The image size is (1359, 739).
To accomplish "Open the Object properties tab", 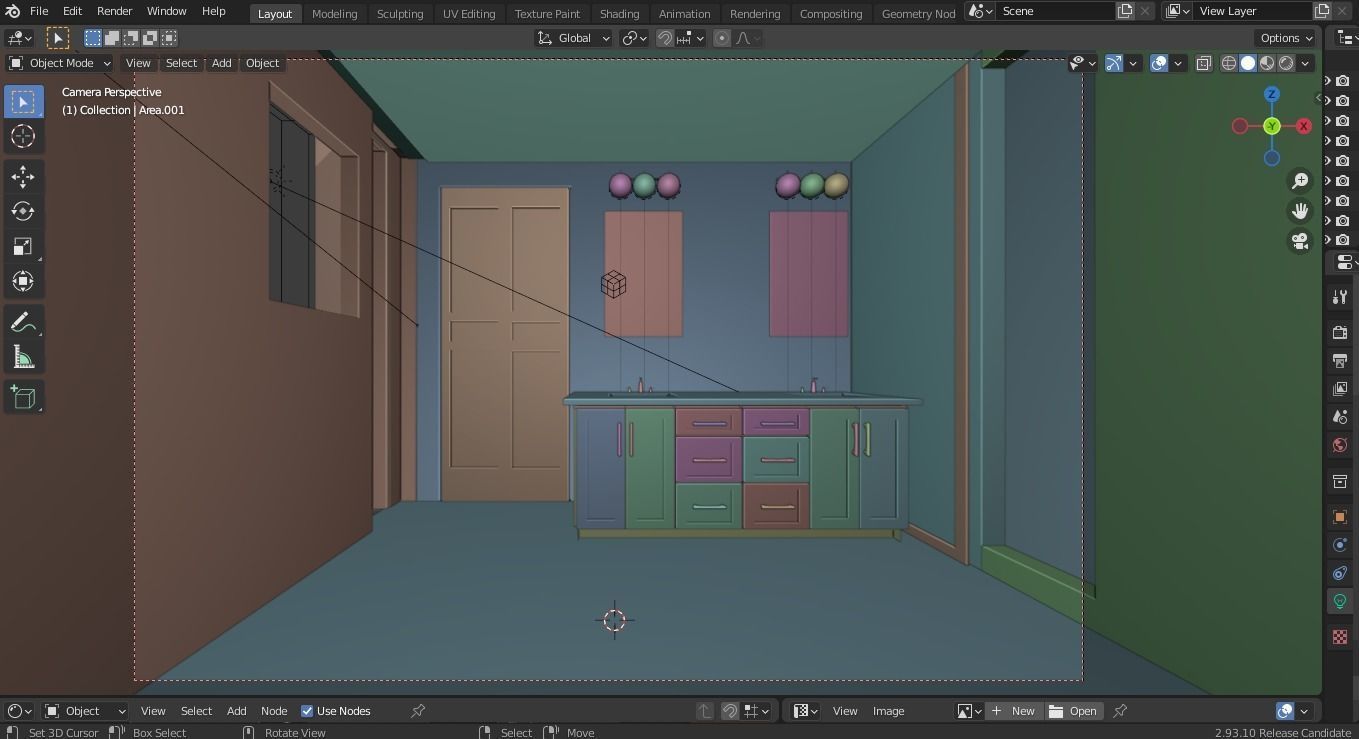I will (1341, 517).
